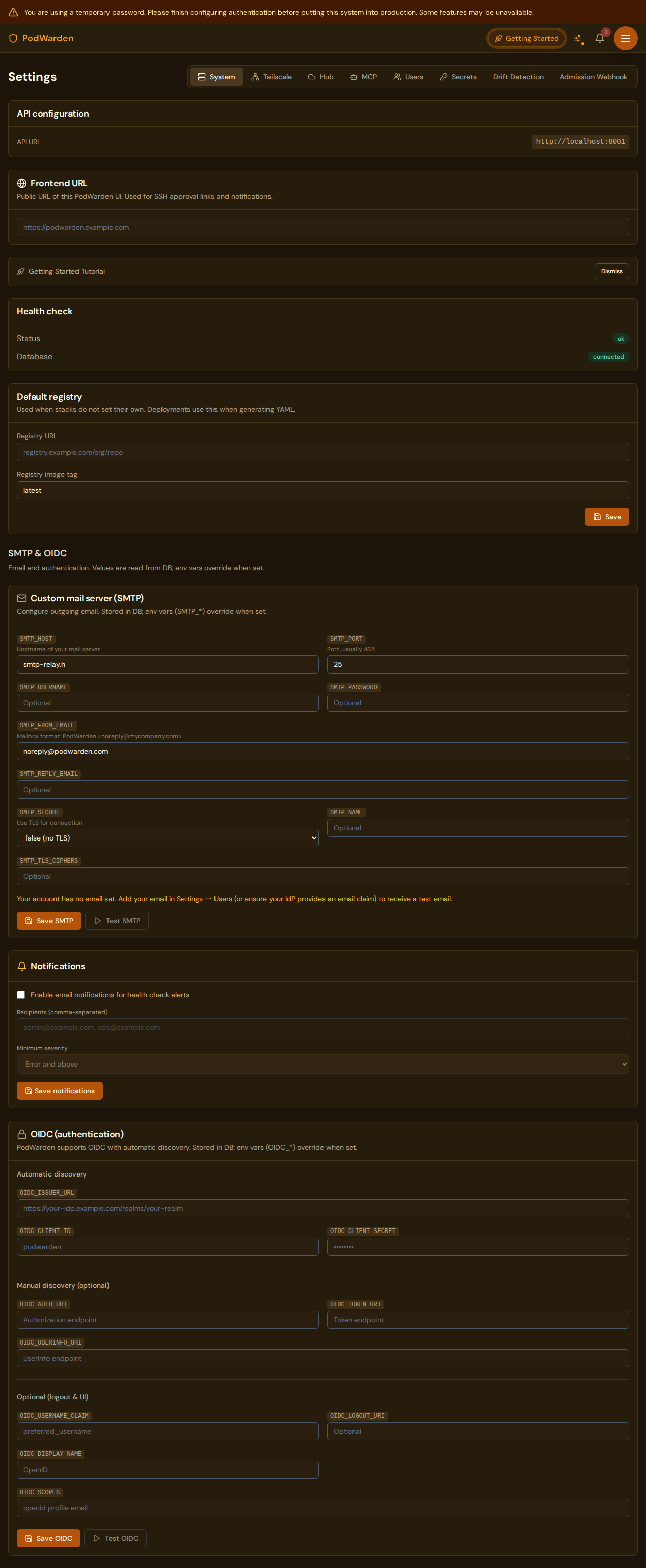Click the 'connected' database badge
Viewport: 646px width, 1568px height.
click(x=608, y=357)
